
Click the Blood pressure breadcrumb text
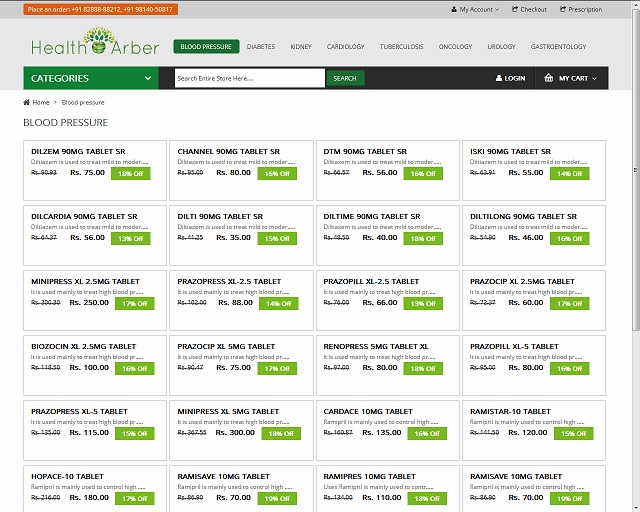click(83, 102)
